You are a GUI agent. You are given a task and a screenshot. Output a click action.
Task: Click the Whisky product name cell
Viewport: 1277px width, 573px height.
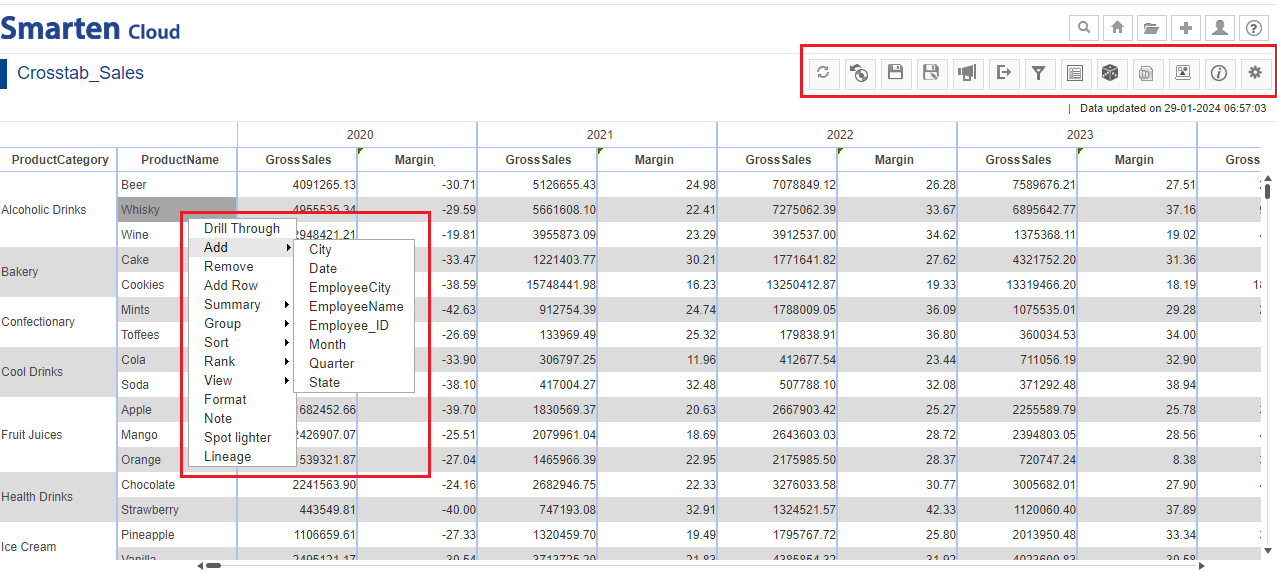tap(177, 209)
